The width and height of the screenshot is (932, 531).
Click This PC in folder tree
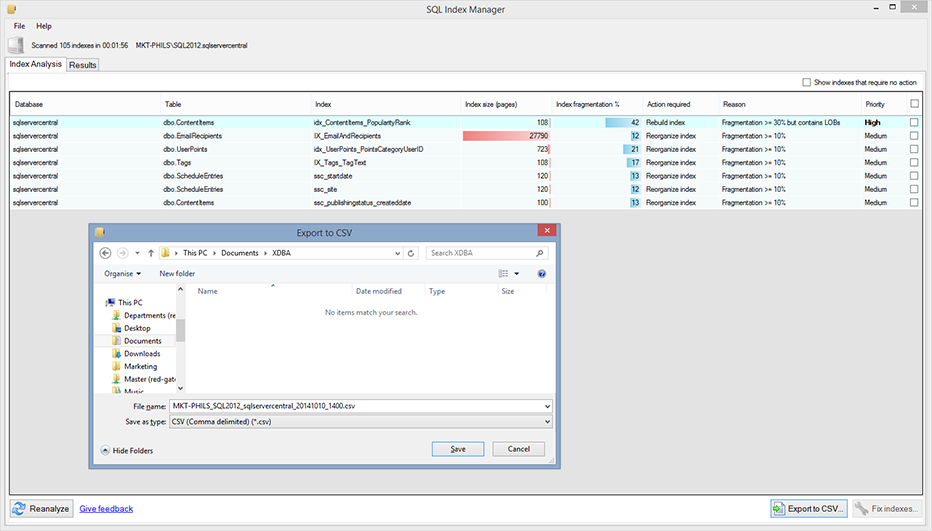tap(124, 303)
